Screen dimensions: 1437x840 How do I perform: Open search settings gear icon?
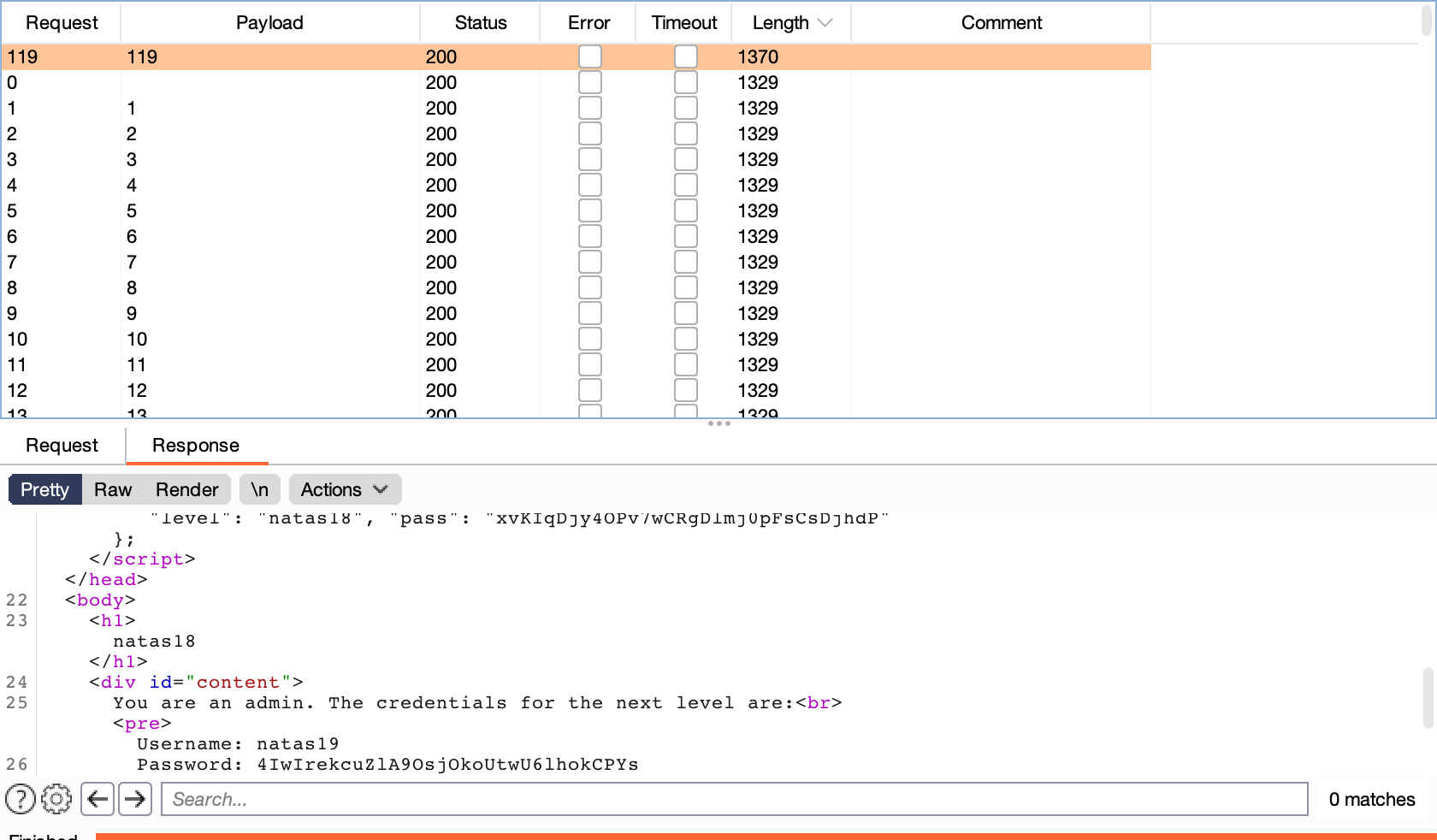(x=56, y=799)
